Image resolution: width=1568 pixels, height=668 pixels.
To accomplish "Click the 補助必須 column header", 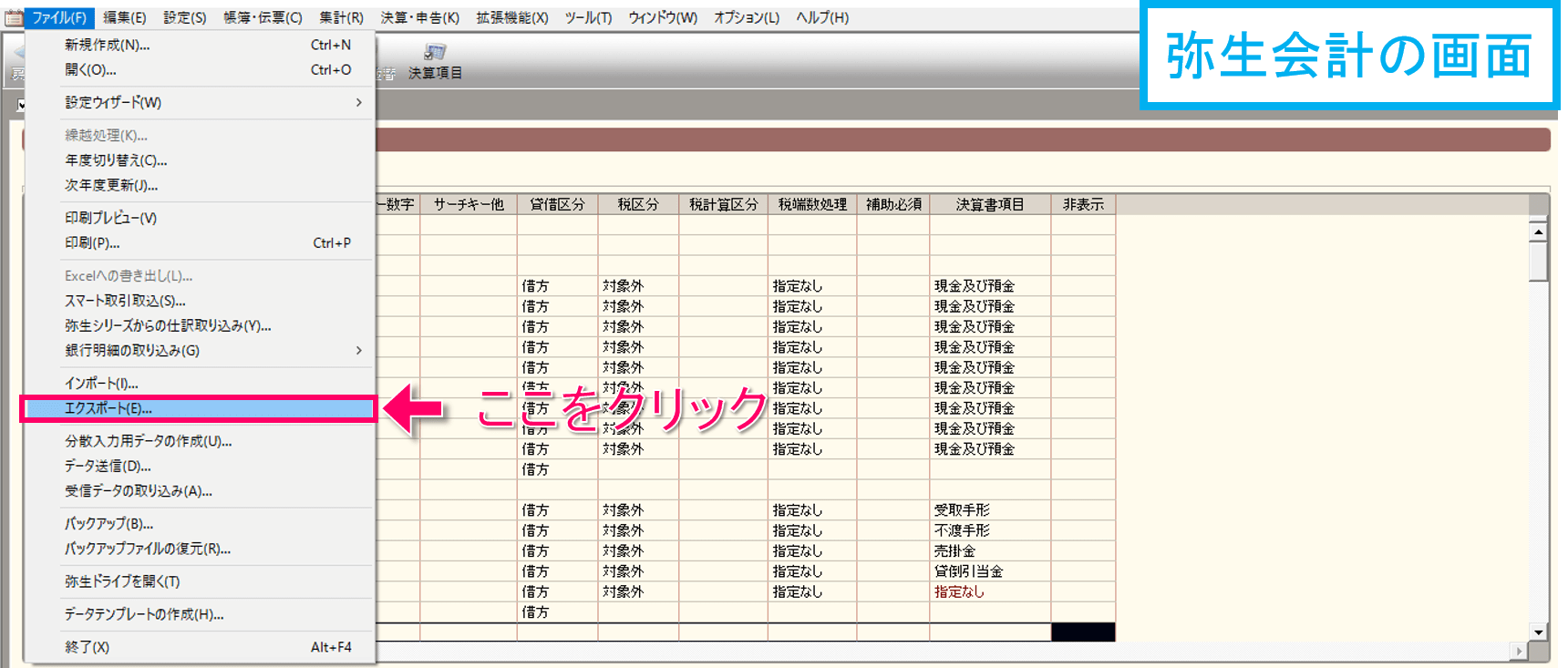I will [893, 205].
